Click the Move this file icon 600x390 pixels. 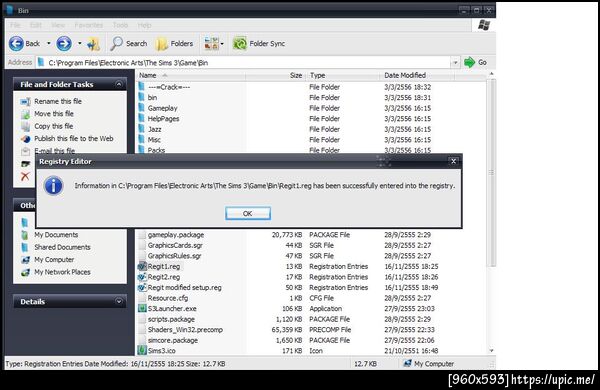point(25,114)
